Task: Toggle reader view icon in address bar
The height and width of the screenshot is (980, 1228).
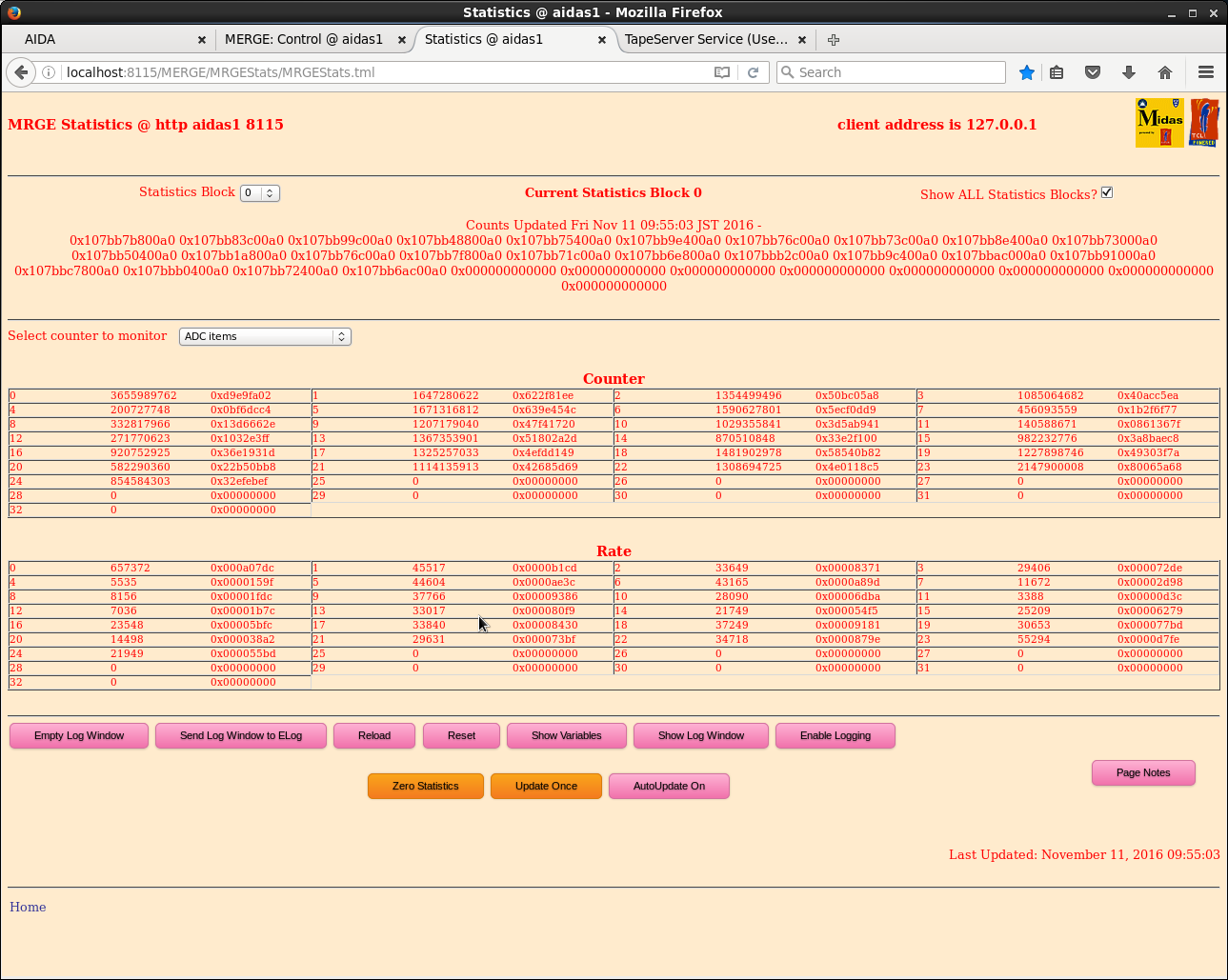Action: click(722, 72)
